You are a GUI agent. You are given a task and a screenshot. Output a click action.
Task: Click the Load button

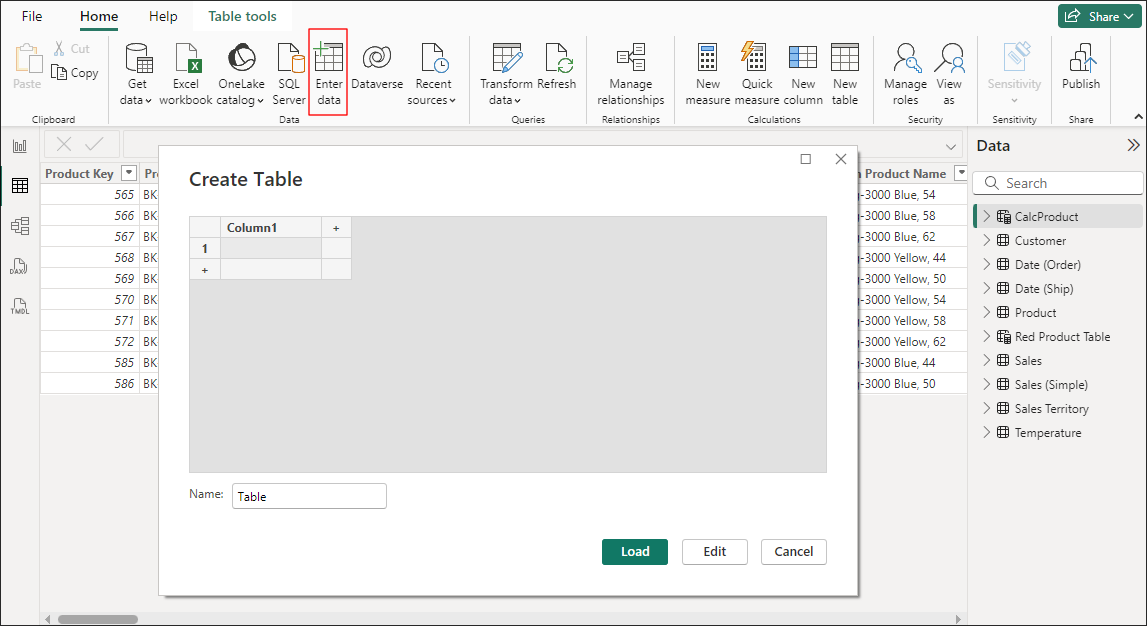(x=635, y=551)
